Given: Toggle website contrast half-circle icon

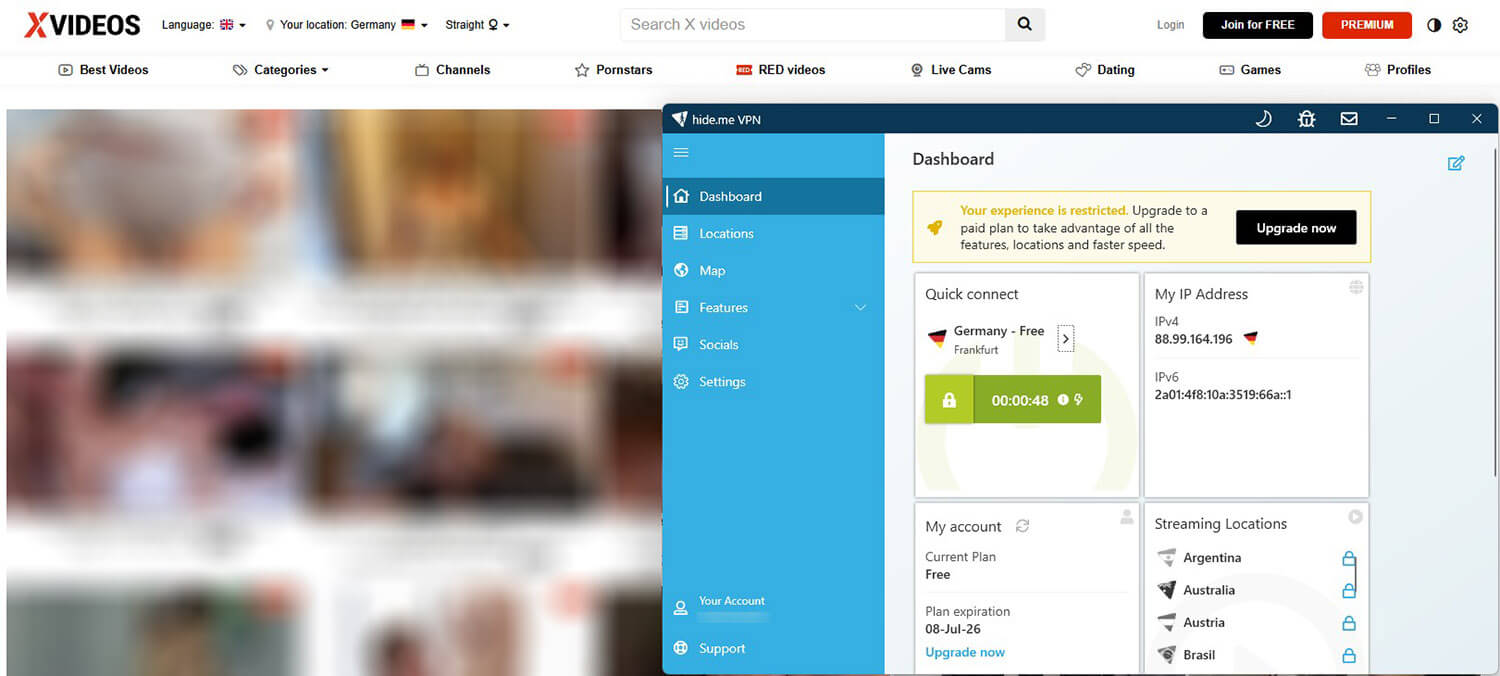Looking at the screenshot, I should pyautogui.click(x=1434, y=25).
